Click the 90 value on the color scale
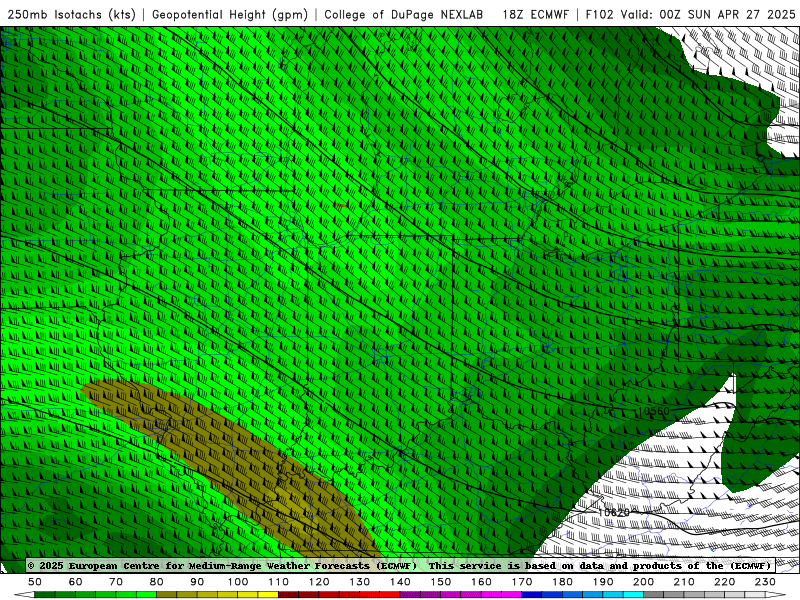Viewport: 800px width, 600px height. coord(197,582)
